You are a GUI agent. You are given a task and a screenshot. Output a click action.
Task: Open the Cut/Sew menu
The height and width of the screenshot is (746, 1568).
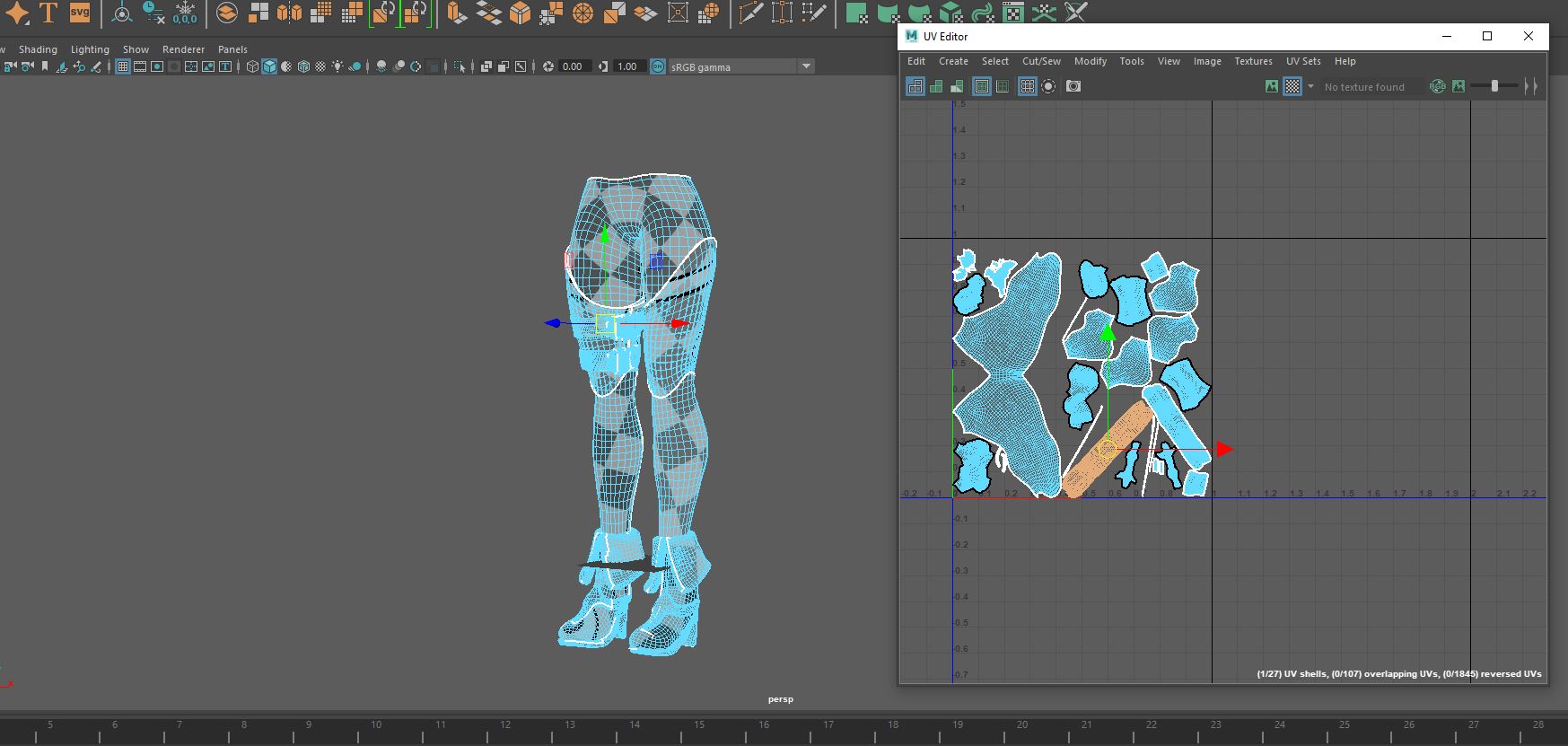pyautogui.click(x=1041, y=61)
